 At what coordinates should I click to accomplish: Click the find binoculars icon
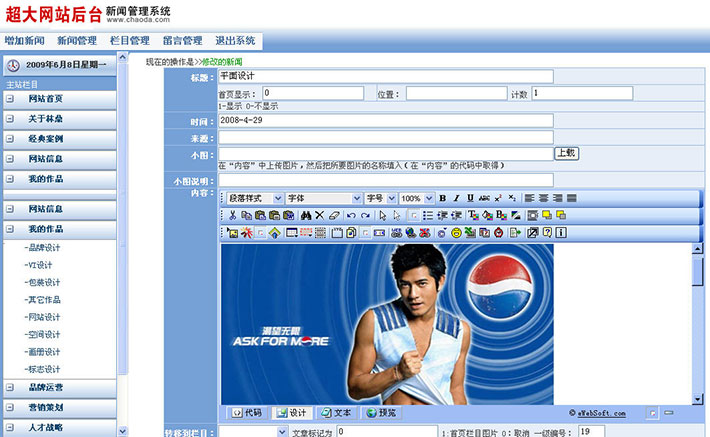click(x=304, y=215)
